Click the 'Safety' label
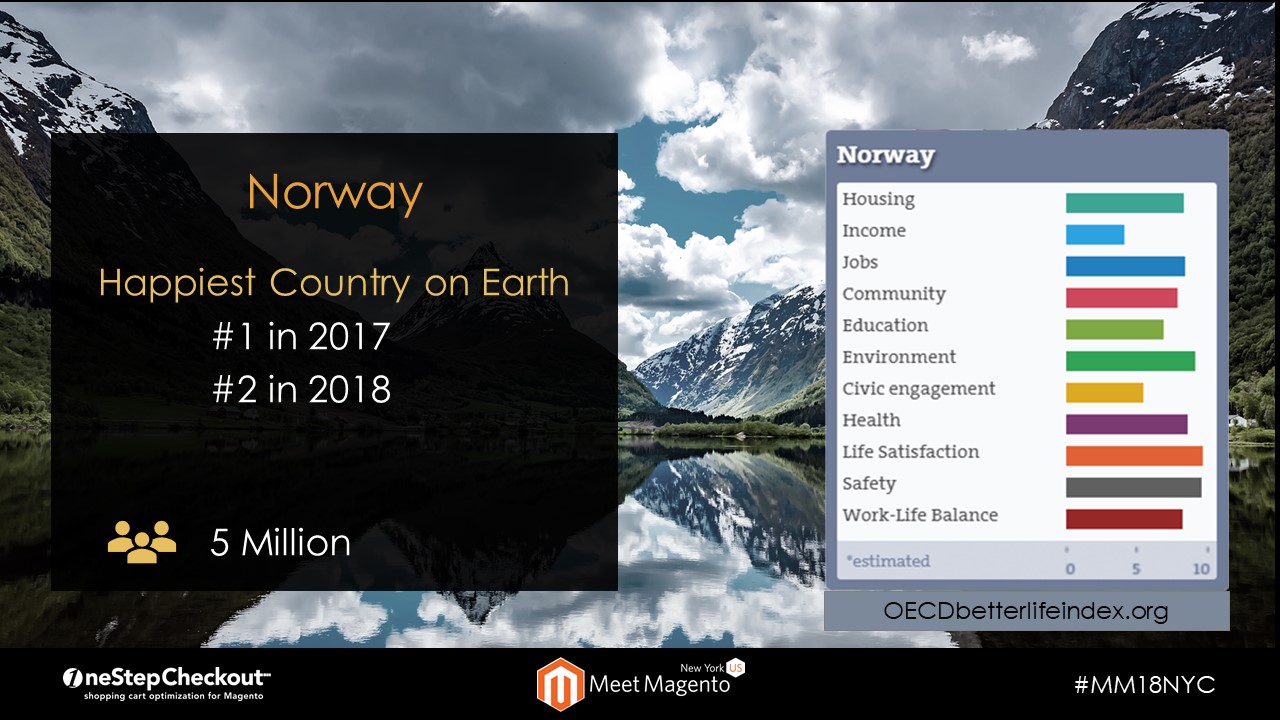 pos(869,484)
